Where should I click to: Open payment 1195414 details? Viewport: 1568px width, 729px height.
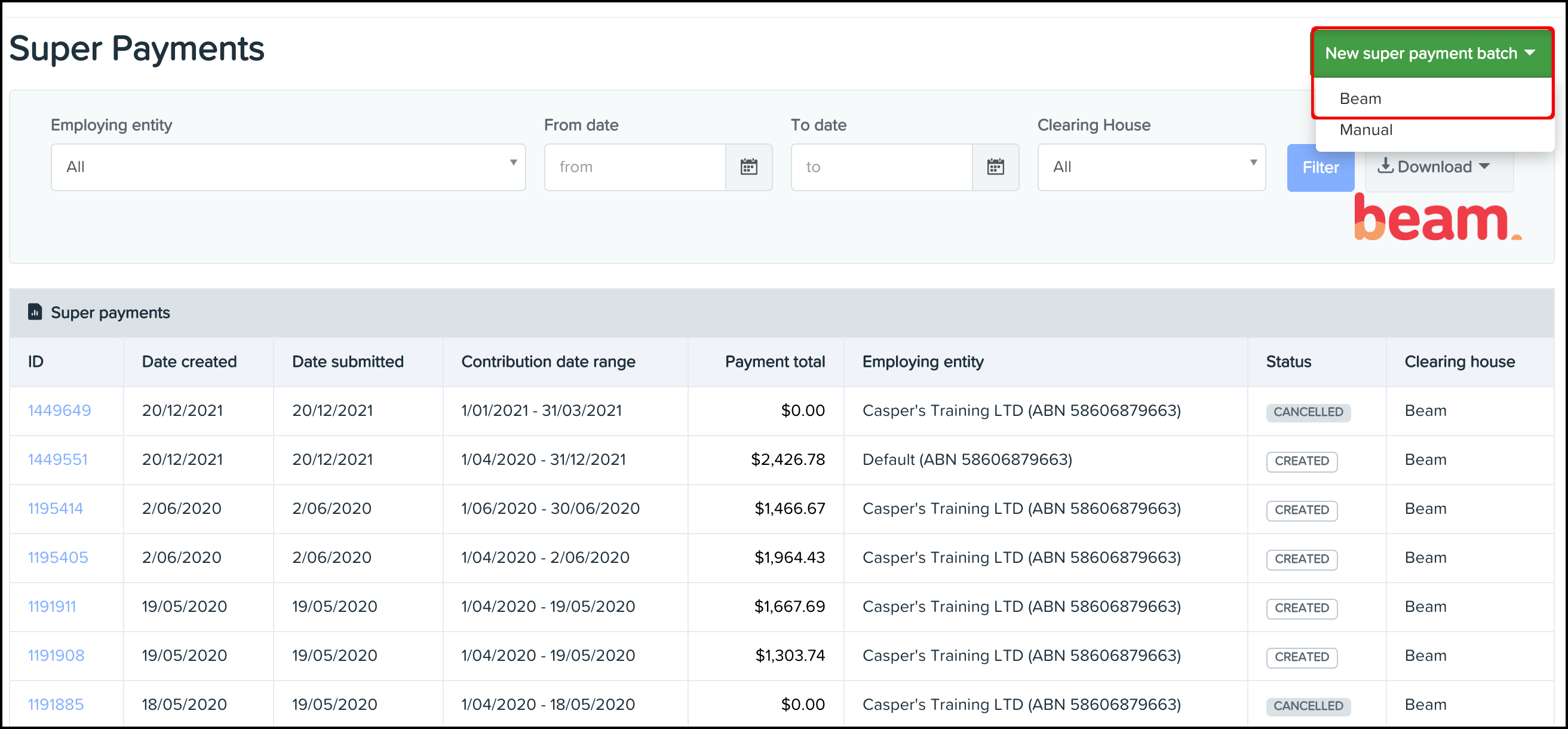pyautogui.click(x=56, y=508)
